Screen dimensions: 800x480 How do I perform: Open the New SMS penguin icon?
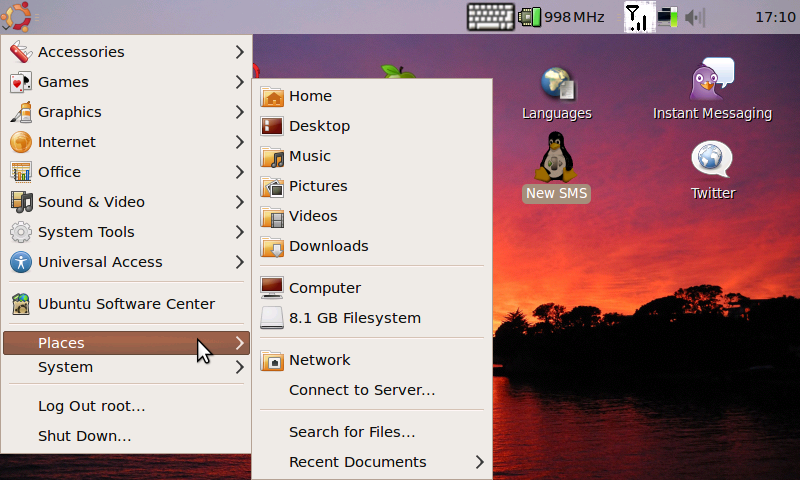pos(556,160)
